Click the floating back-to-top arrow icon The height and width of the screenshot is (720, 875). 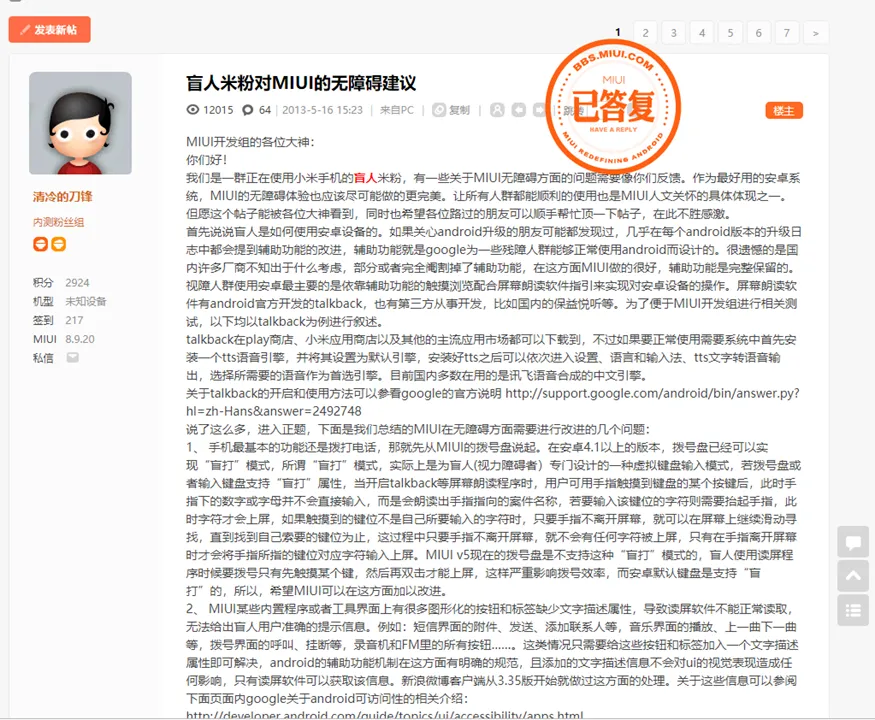click(x=853, y=576)
